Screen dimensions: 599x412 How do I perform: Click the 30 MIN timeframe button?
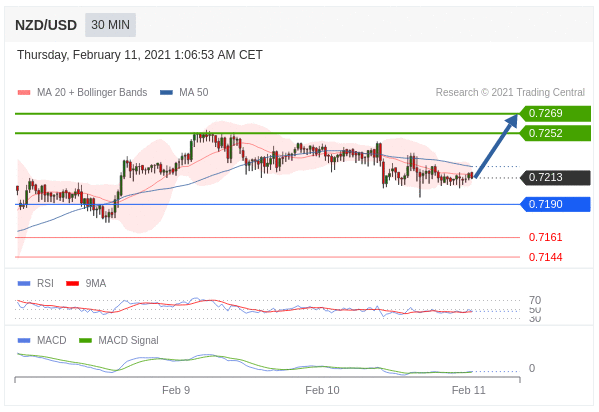tap(110, 25)
